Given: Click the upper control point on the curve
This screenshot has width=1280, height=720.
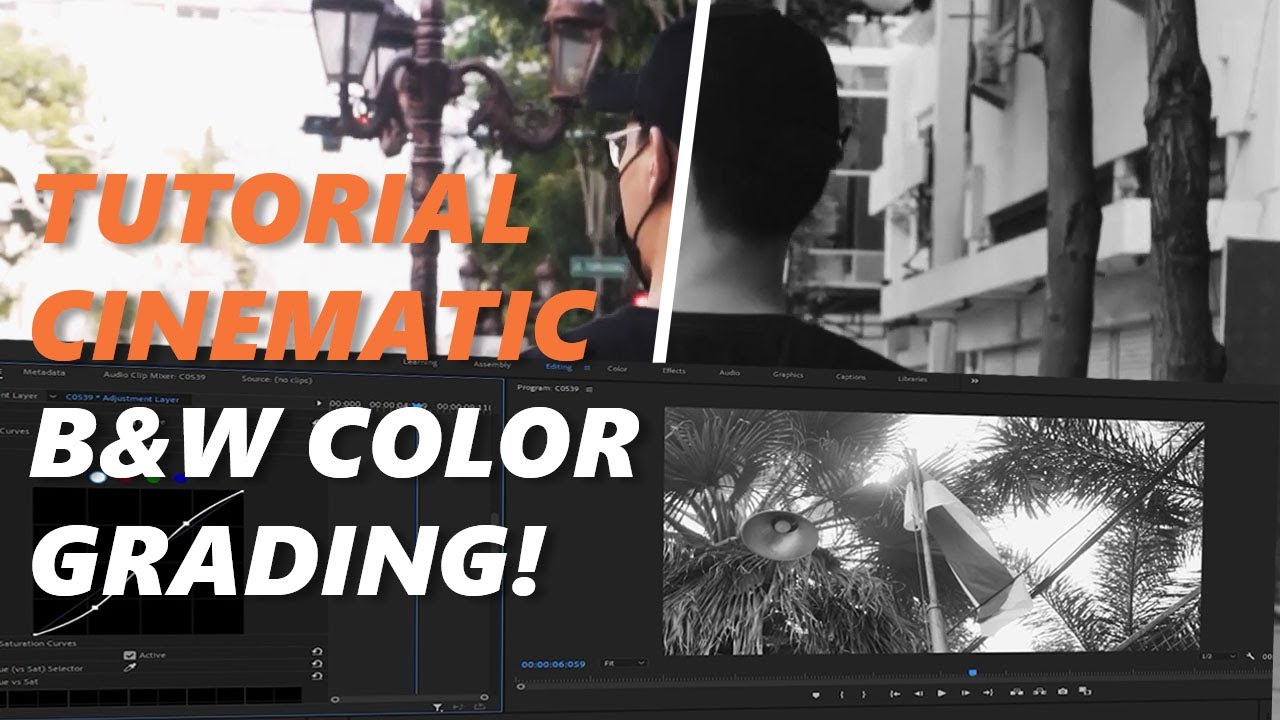Looking at the screenshot, I should click(x=185, y=523).
